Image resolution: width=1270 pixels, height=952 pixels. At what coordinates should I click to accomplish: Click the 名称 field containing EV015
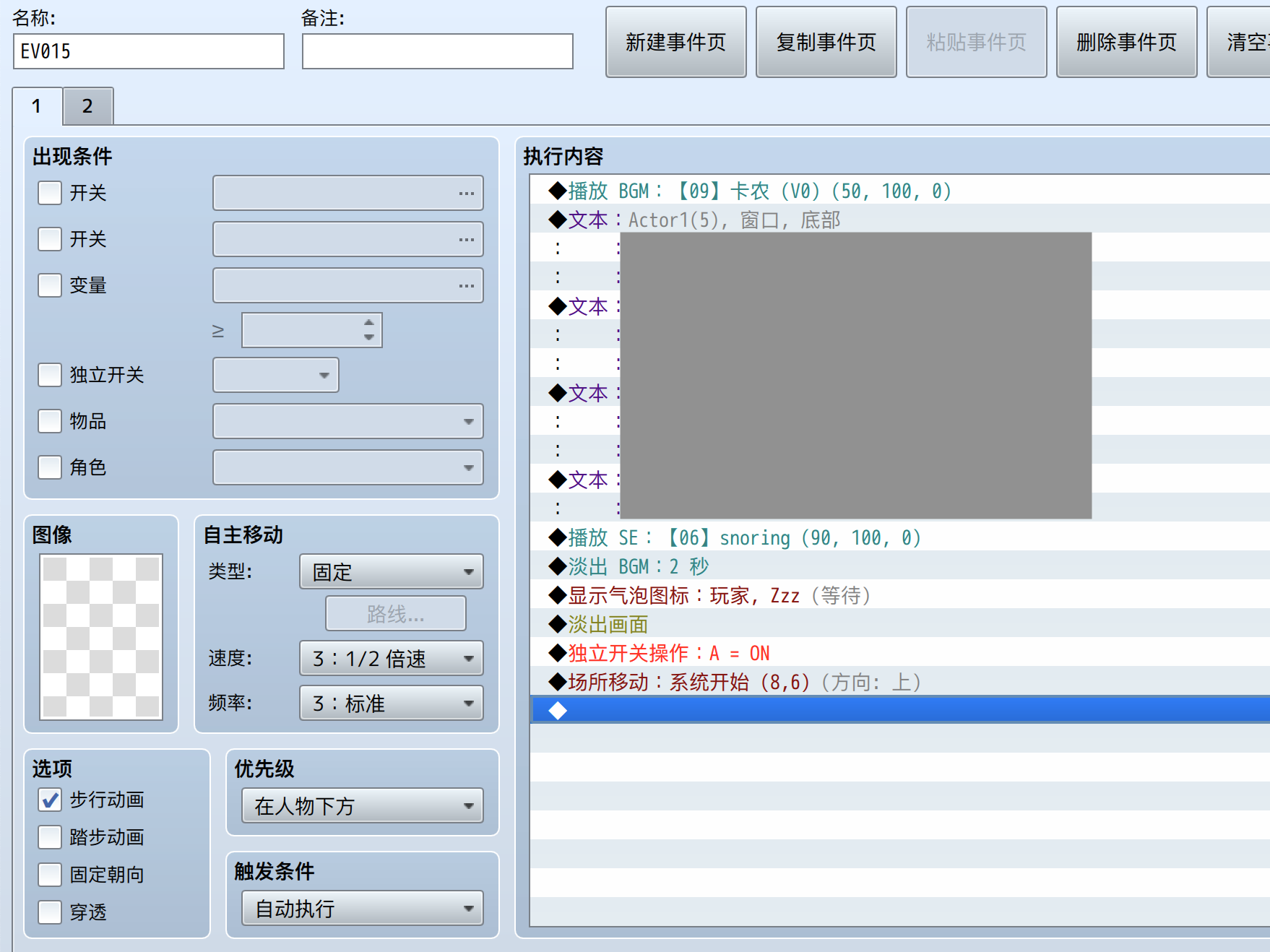(149, 51)
